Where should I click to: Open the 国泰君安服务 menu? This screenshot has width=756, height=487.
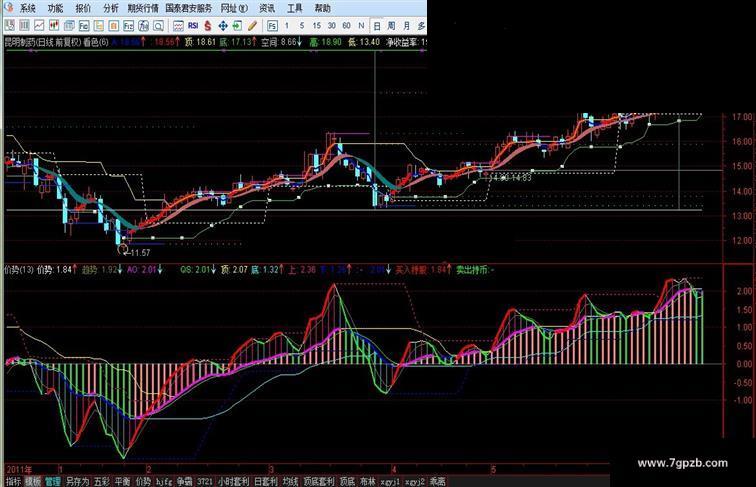pos(189,8)
